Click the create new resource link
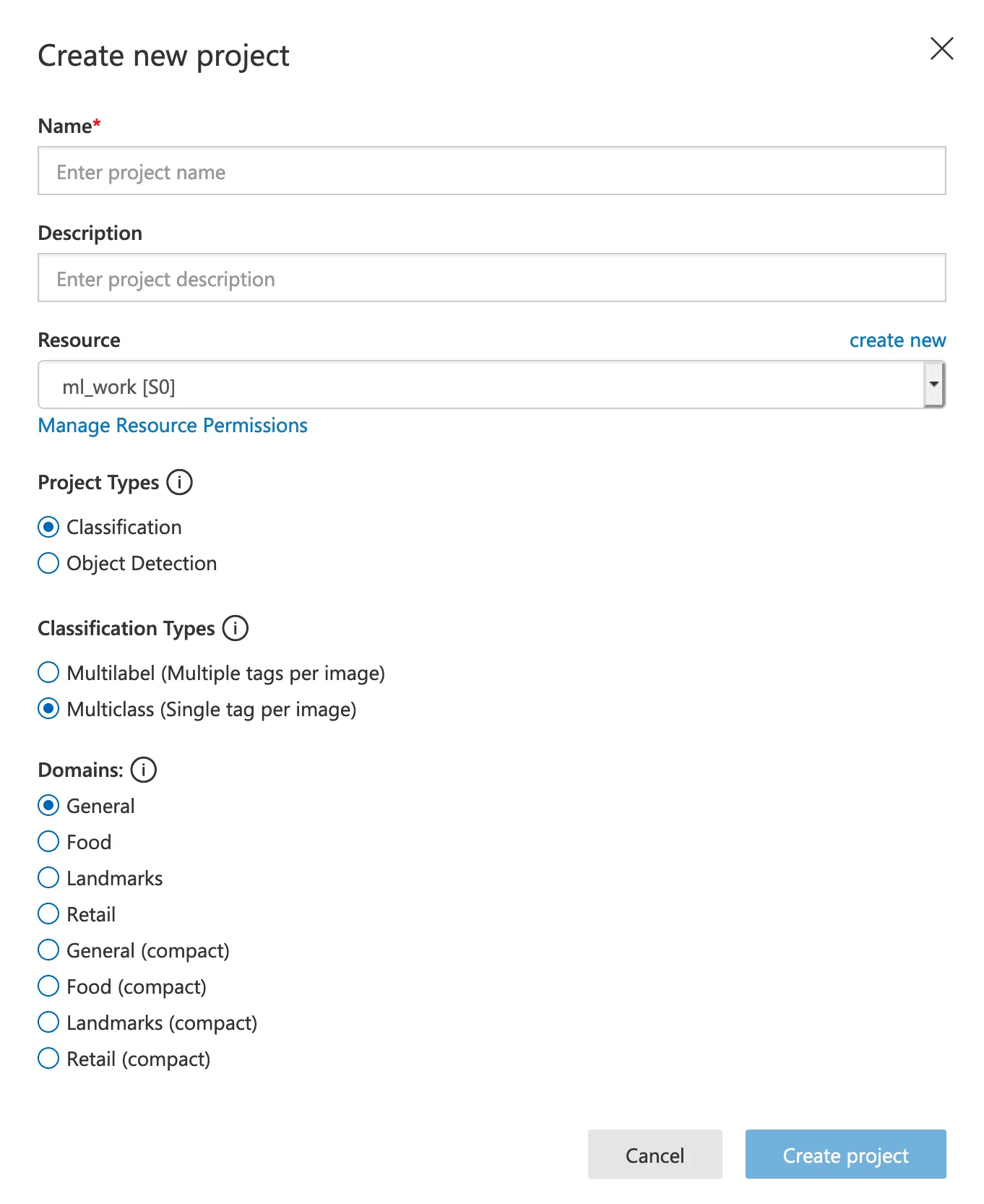Viewport: 984px width, 1204px height. point(897,340)
